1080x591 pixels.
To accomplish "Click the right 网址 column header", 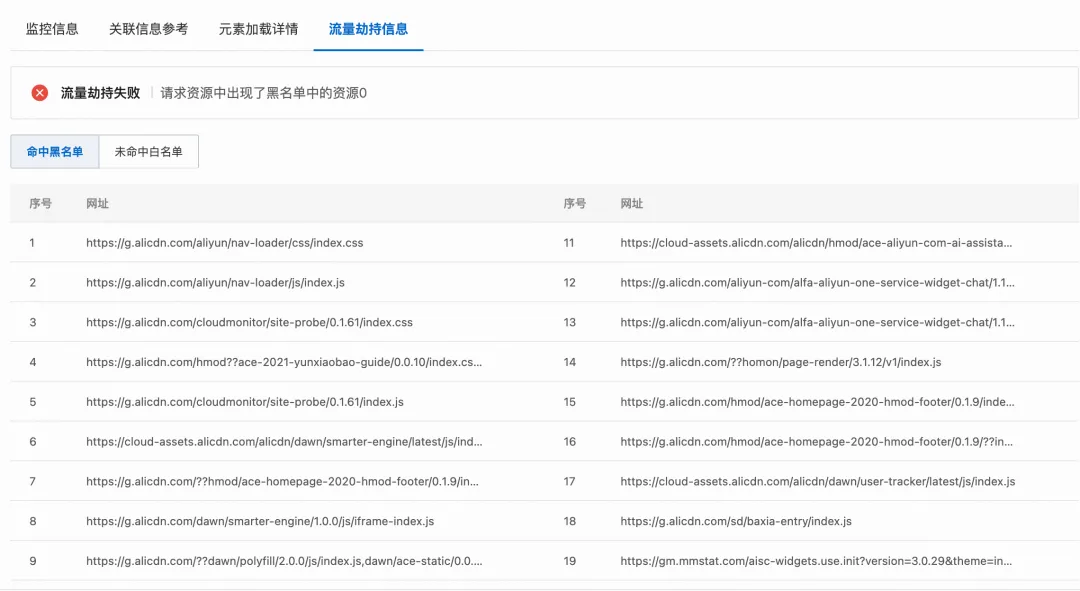I will click(632, 203).
